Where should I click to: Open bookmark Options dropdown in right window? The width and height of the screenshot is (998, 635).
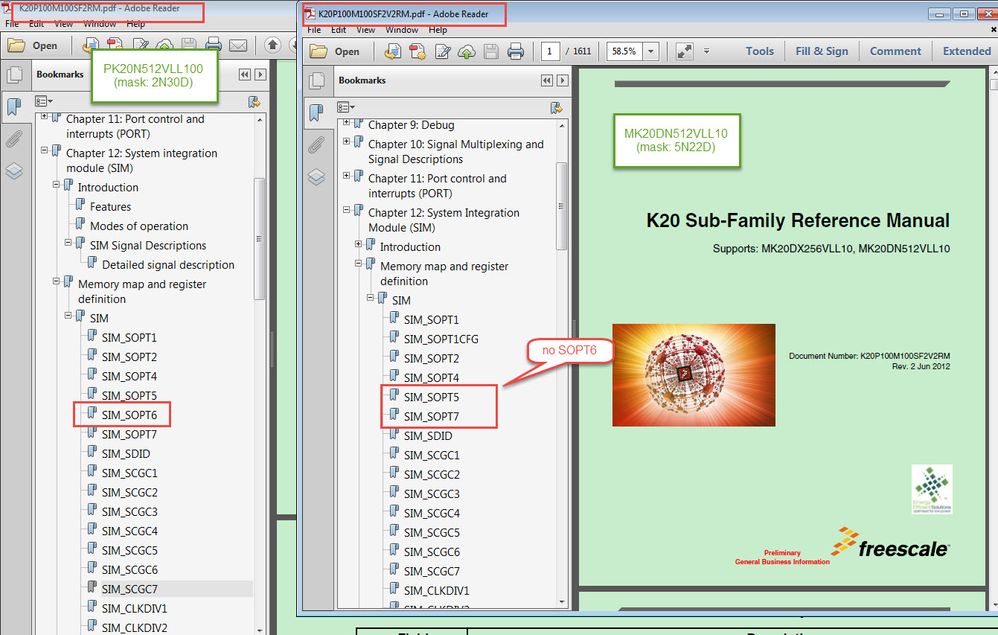coord(346,108)
